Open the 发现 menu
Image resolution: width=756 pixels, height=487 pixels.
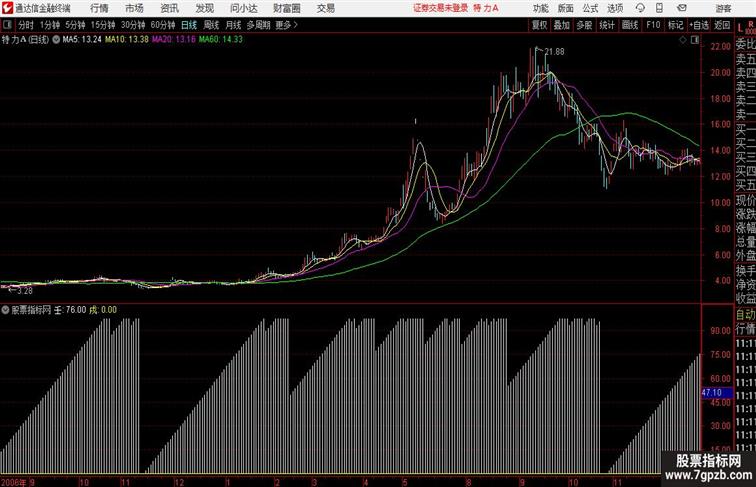[x=204, y=8]
